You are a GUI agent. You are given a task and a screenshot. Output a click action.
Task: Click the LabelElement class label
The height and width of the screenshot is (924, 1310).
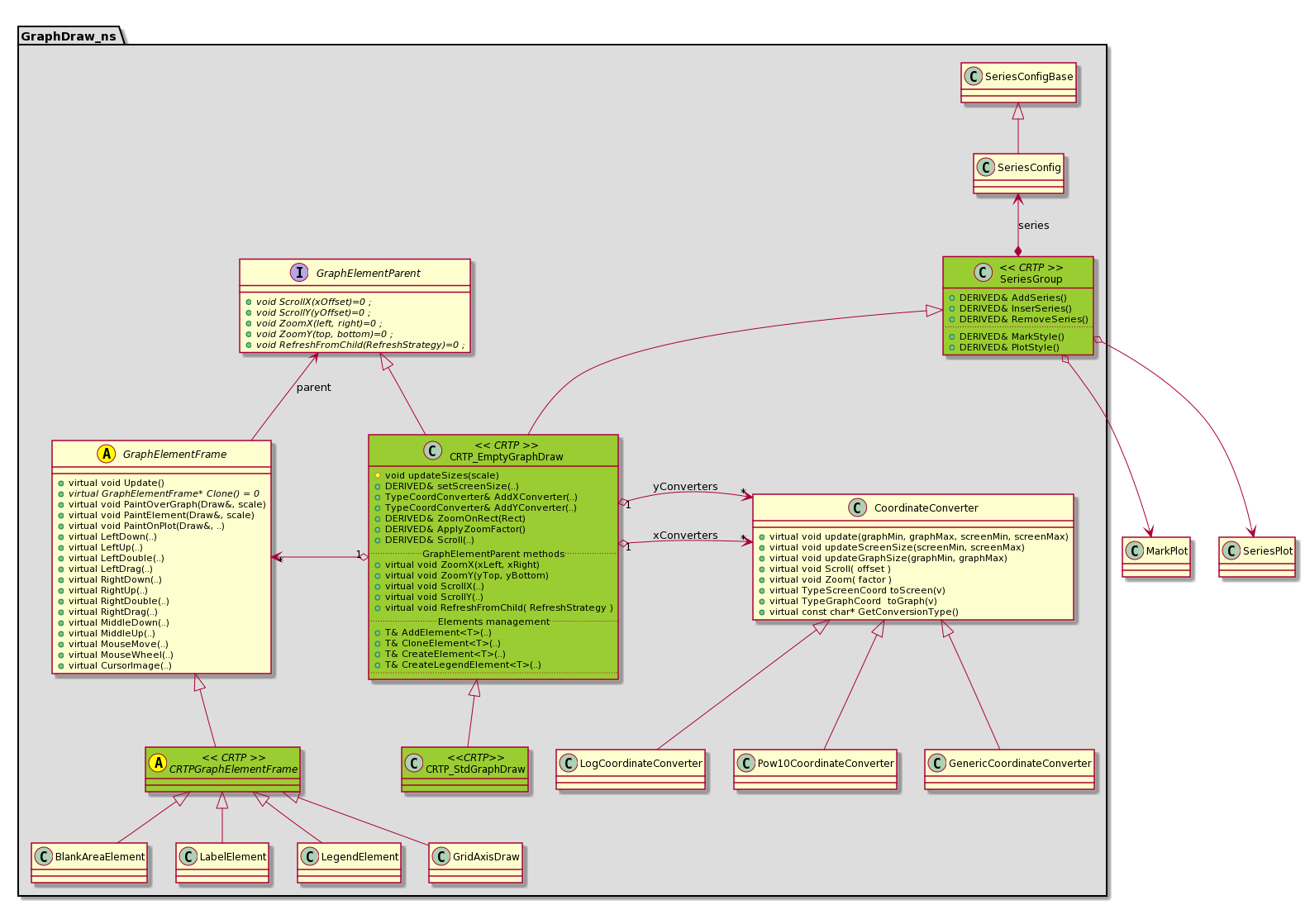[x=233, y=857]
